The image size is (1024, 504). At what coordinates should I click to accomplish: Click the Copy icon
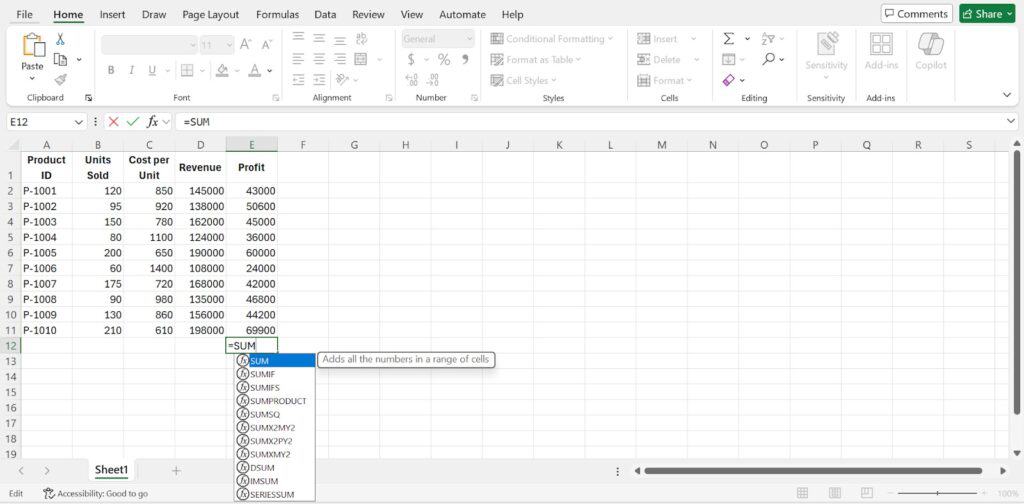[60, 59]
